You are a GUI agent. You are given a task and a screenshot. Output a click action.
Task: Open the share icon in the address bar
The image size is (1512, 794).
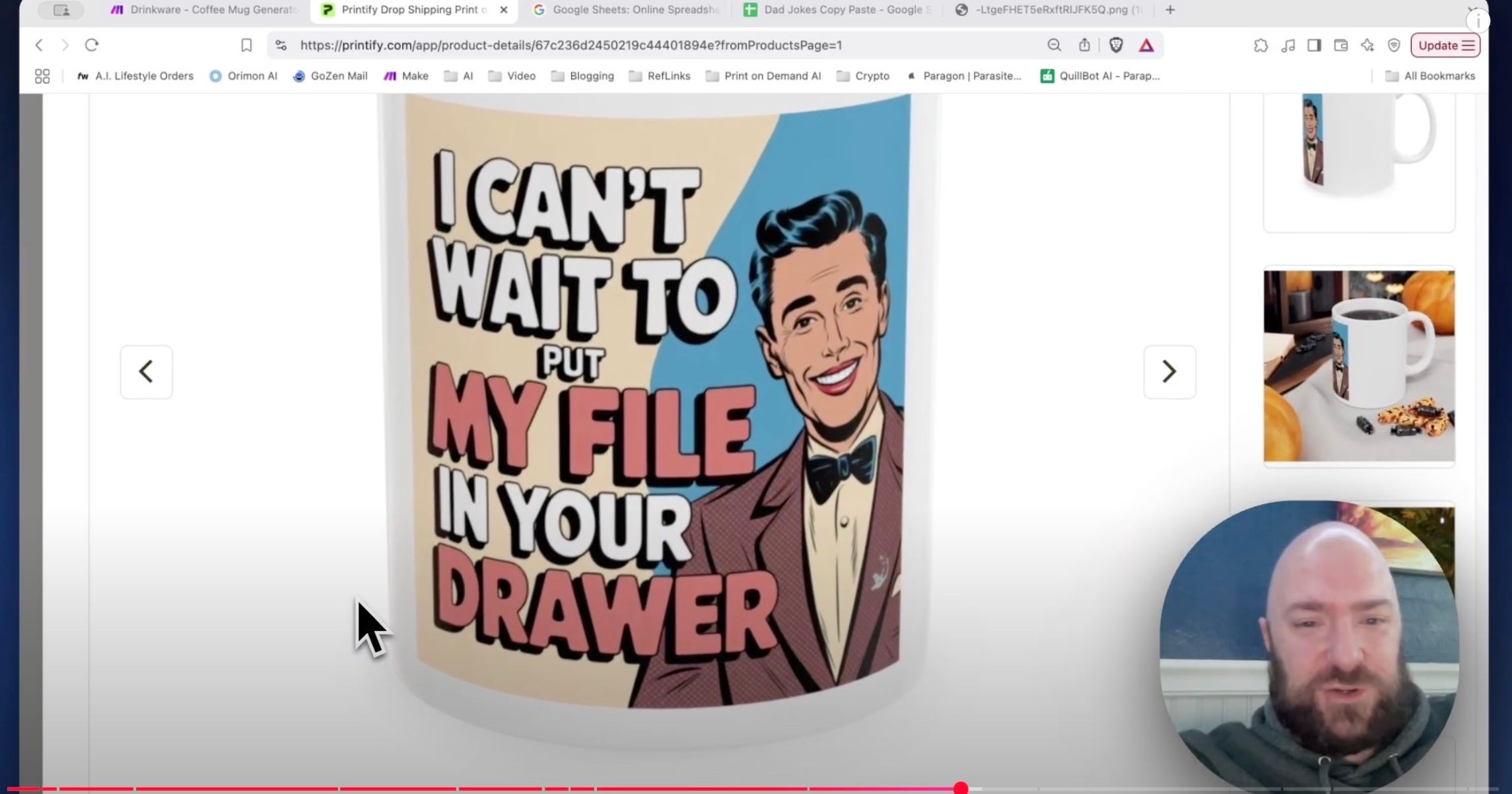click(x=1084, y=45)
